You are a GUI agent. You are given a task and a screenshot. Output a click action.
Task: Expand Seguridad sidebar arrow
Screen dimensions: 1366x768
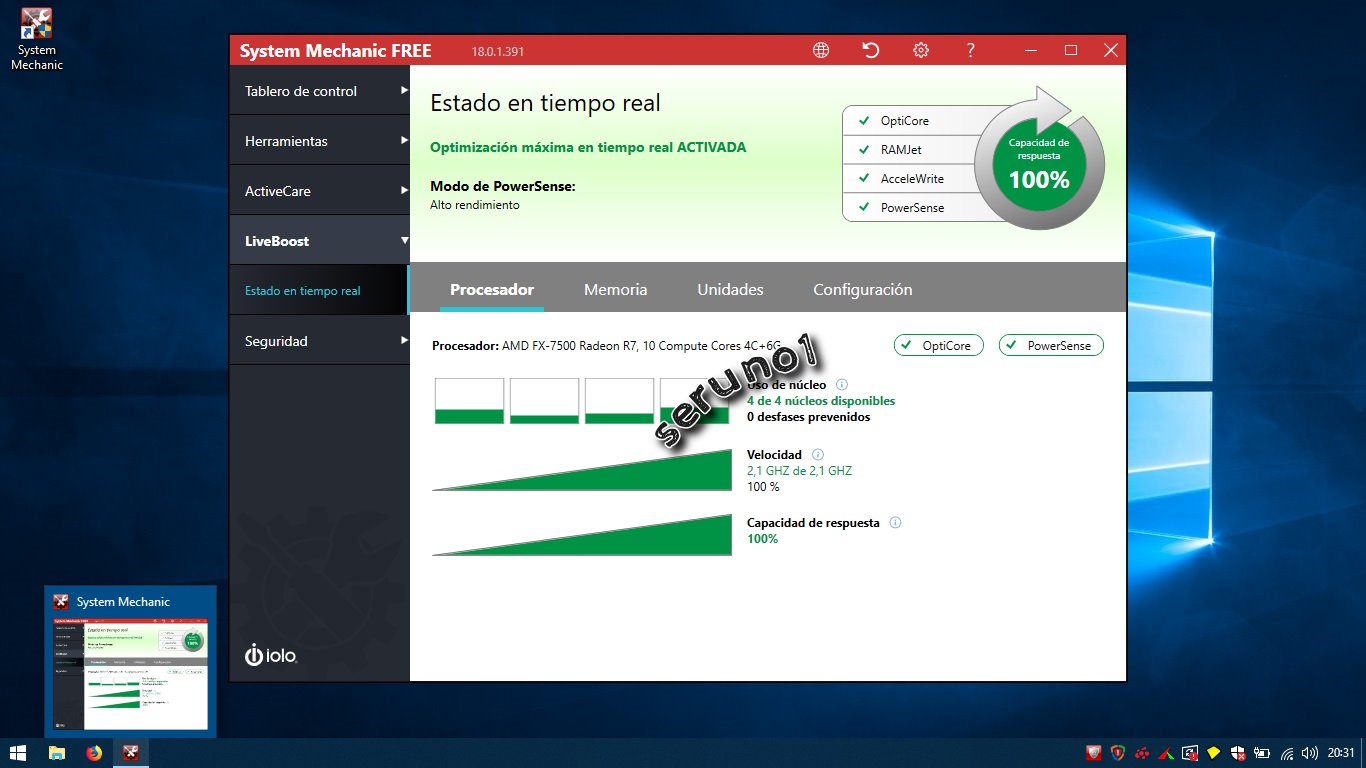404,340
